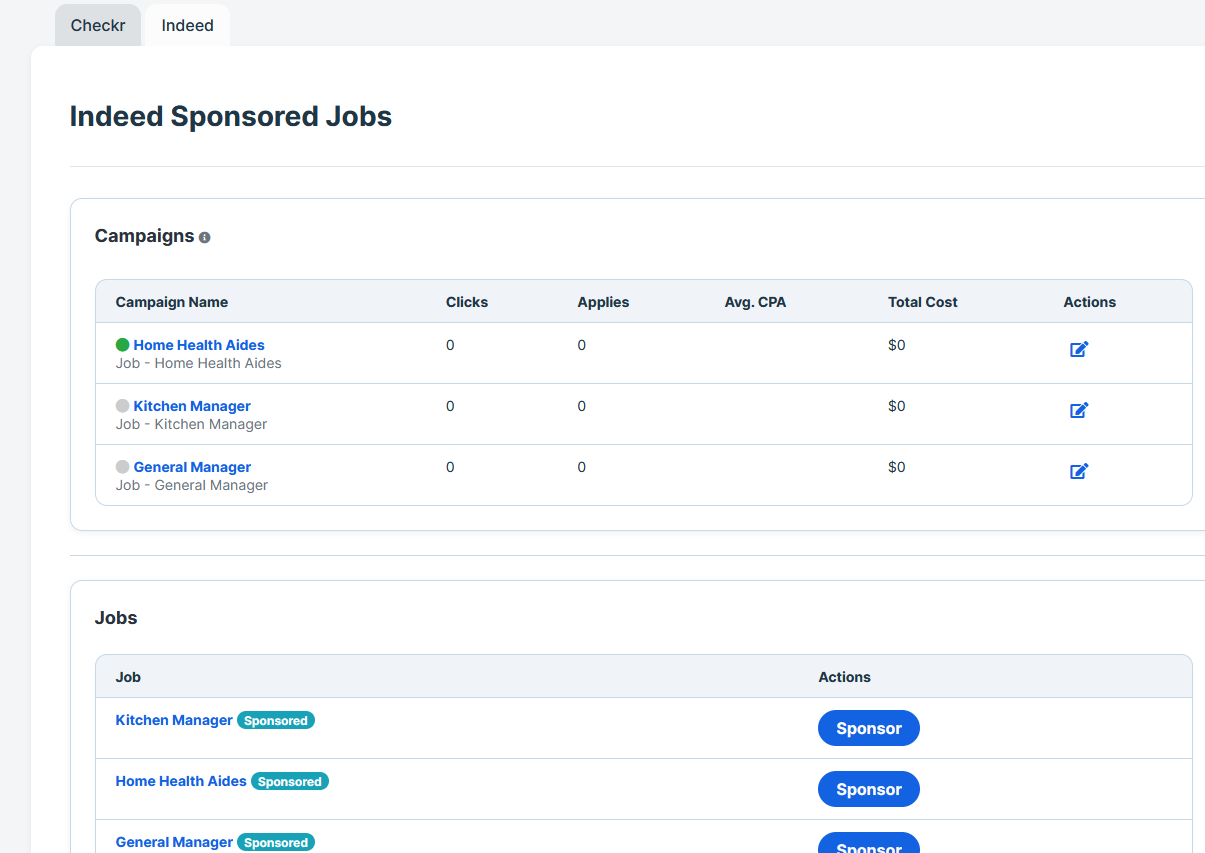Image resolution: width=1205 pixels, height=853 pixels.
Task: Open Kitchen Manager job in Jobs list
Action: coord(174,720)
